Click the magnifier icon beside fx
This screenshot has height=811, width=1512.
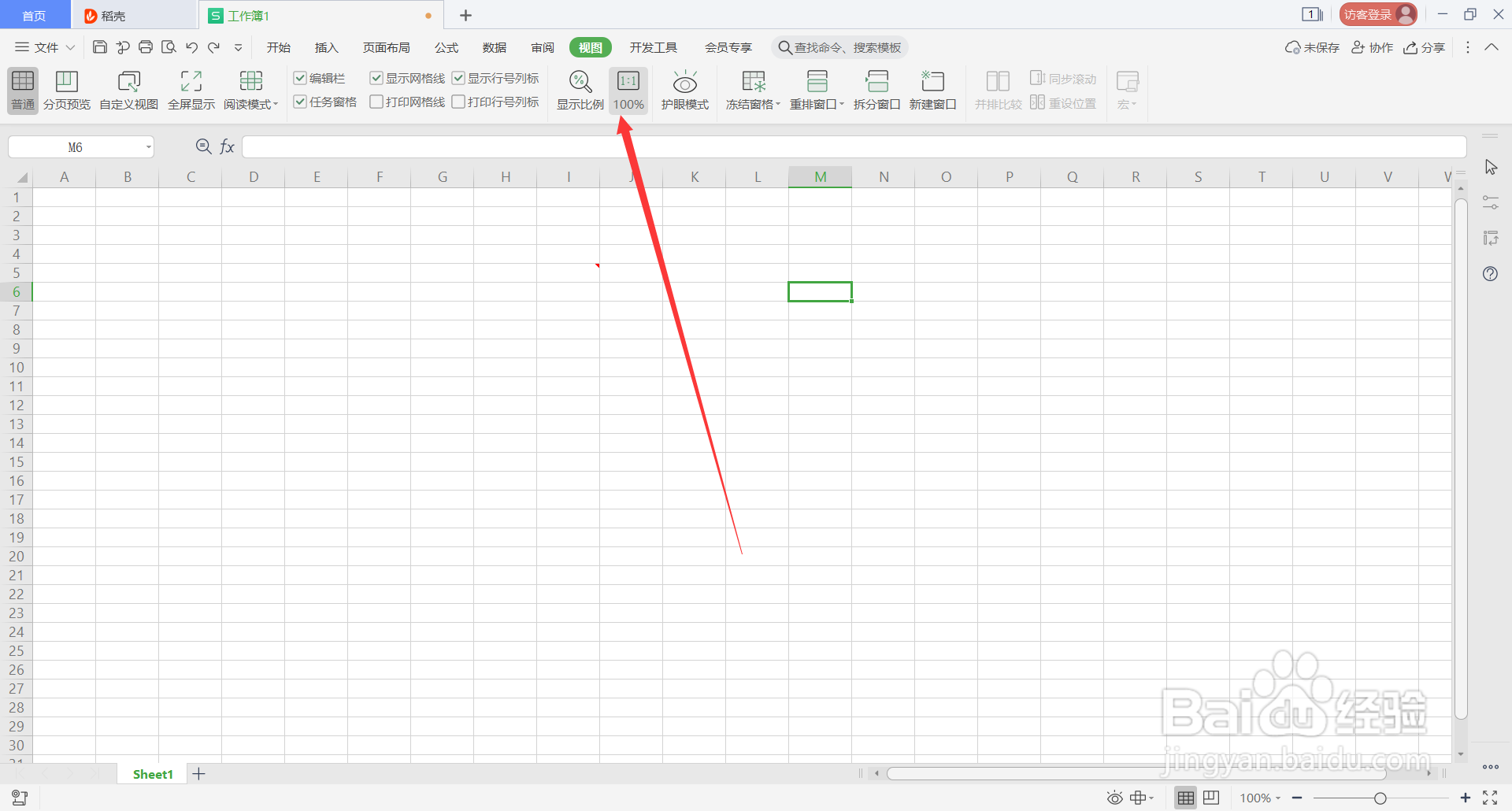coord(203,146)
